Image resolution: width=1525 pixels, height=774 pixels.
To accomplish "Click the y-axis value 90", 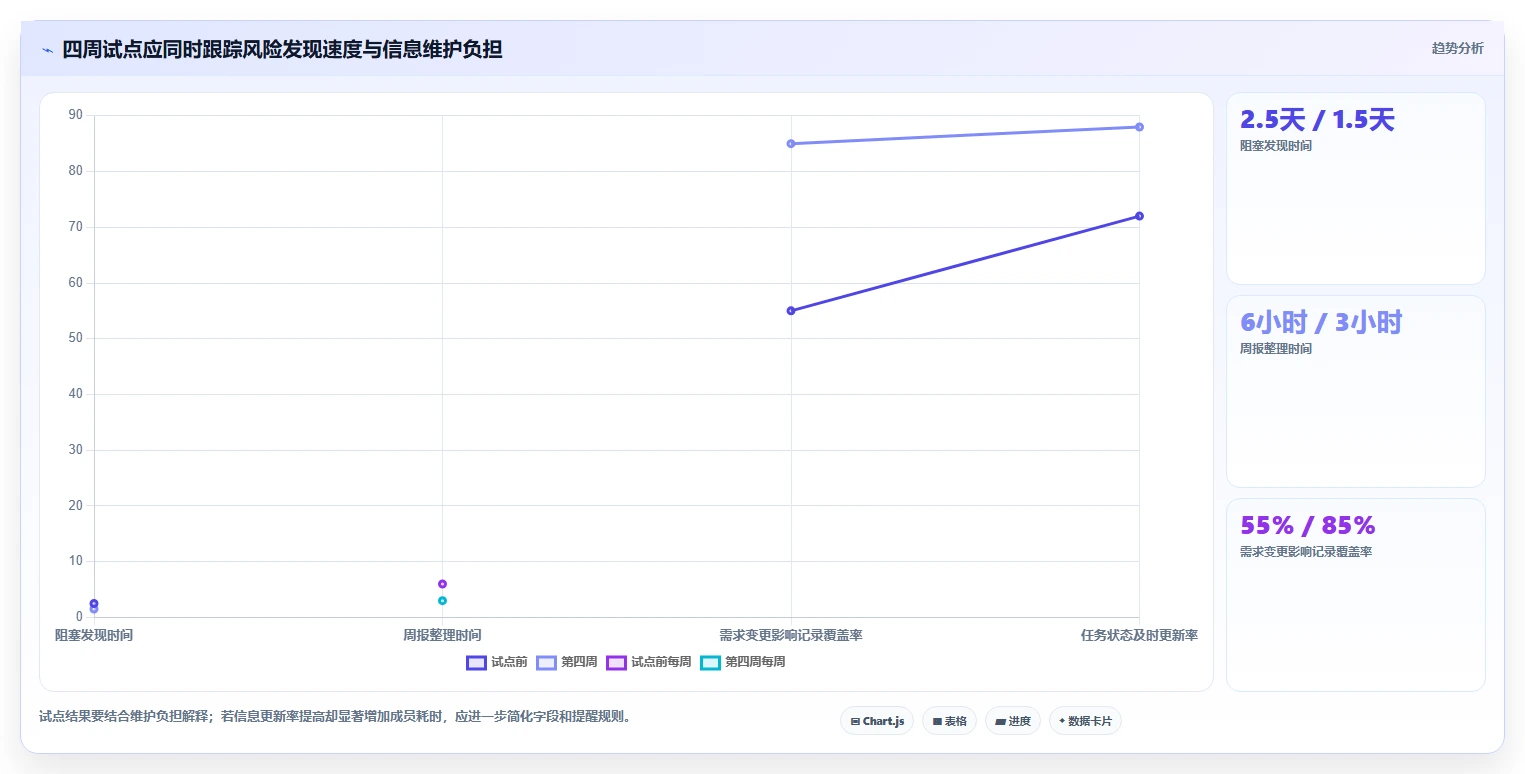I will [76, 115].
